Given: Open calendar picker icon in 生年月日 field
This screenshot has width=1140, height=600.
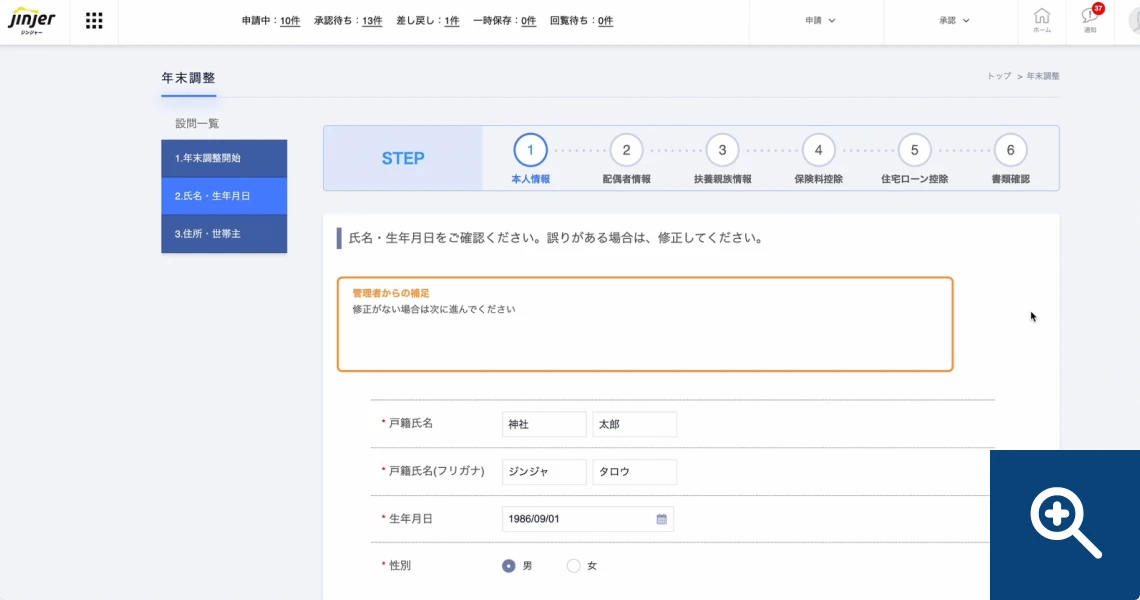Looking at the screenshot, I should click(662, 519).
